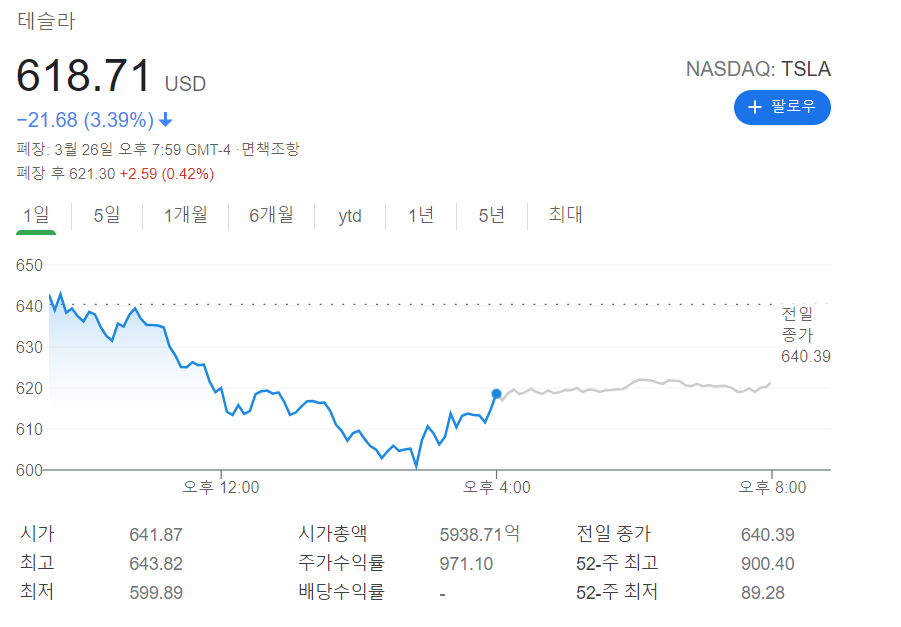
Task: Open the 면책조항 disclaimer link
Action: click(x=270, y=149)
